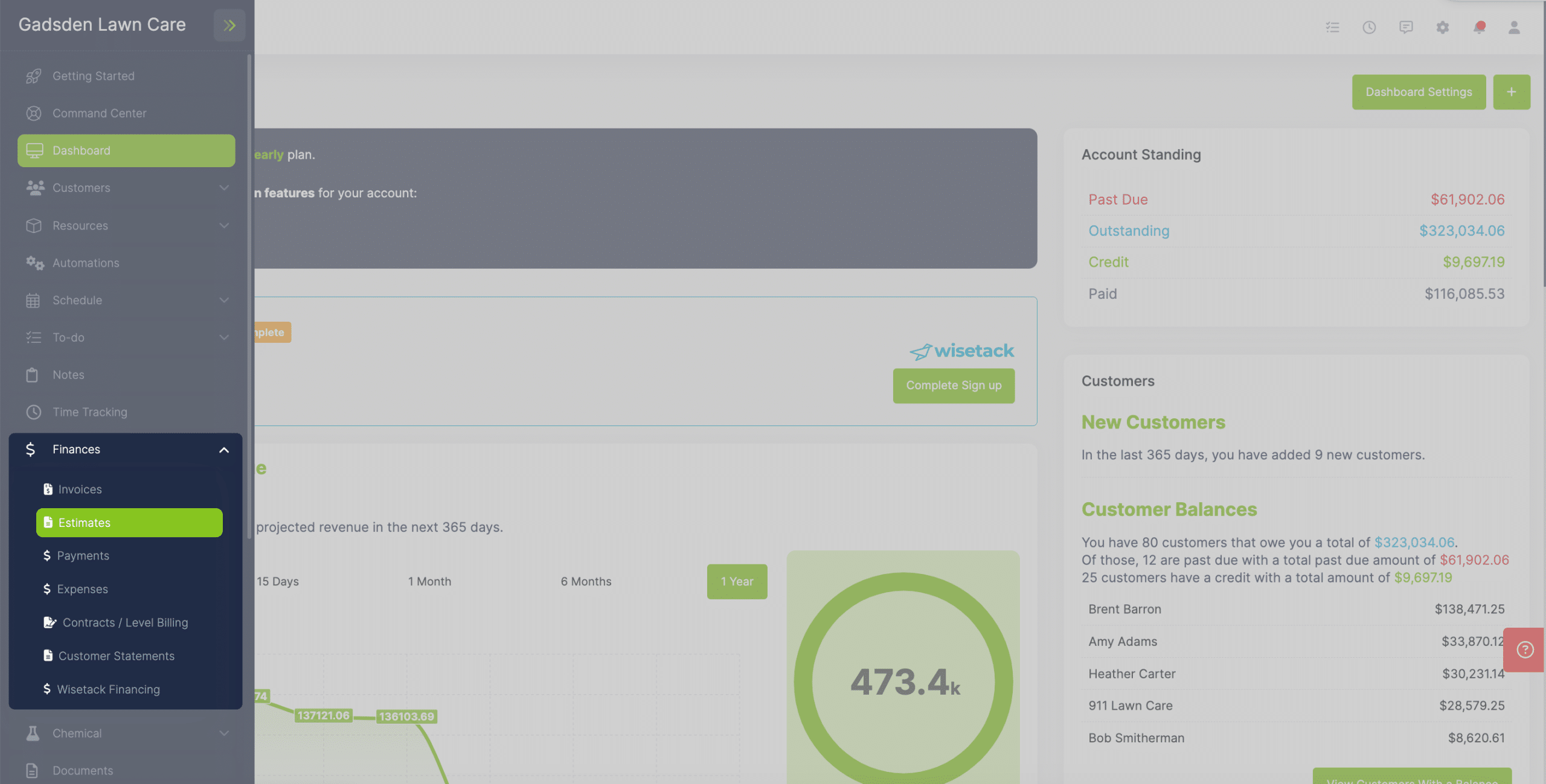Open the user profile icon

point(1514,27)
